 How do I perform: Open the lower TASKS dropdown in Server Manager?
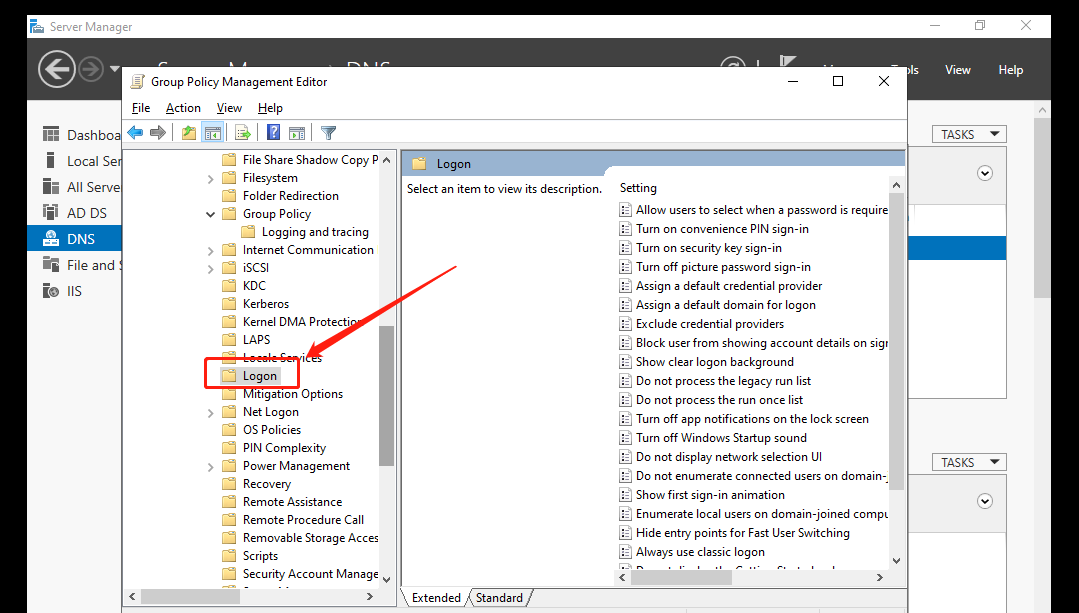tap(969, 462)
